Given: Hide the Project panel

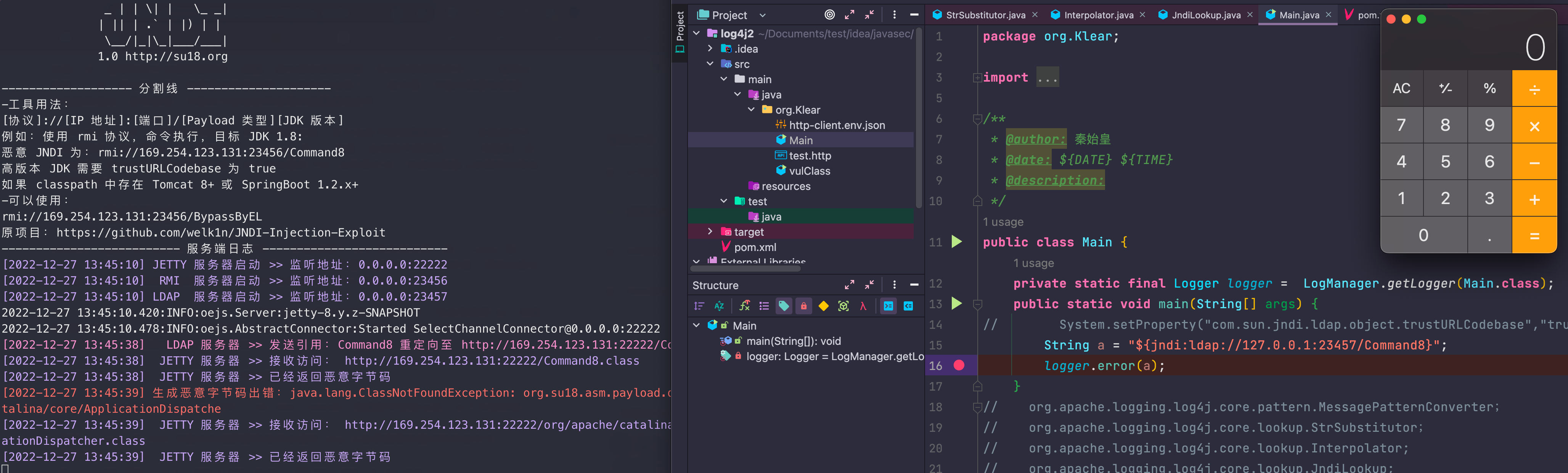Looking at the screenshot, I should [914, 14].
